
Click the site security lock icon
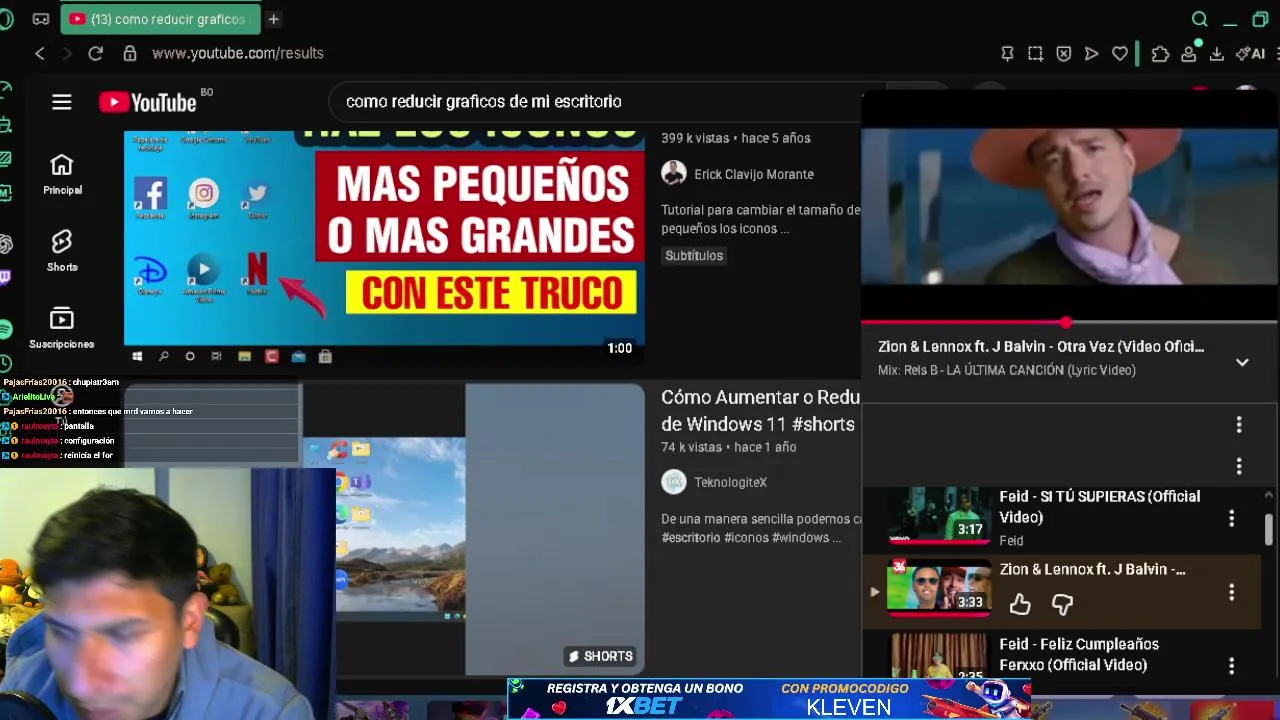[x=129, y=53]
